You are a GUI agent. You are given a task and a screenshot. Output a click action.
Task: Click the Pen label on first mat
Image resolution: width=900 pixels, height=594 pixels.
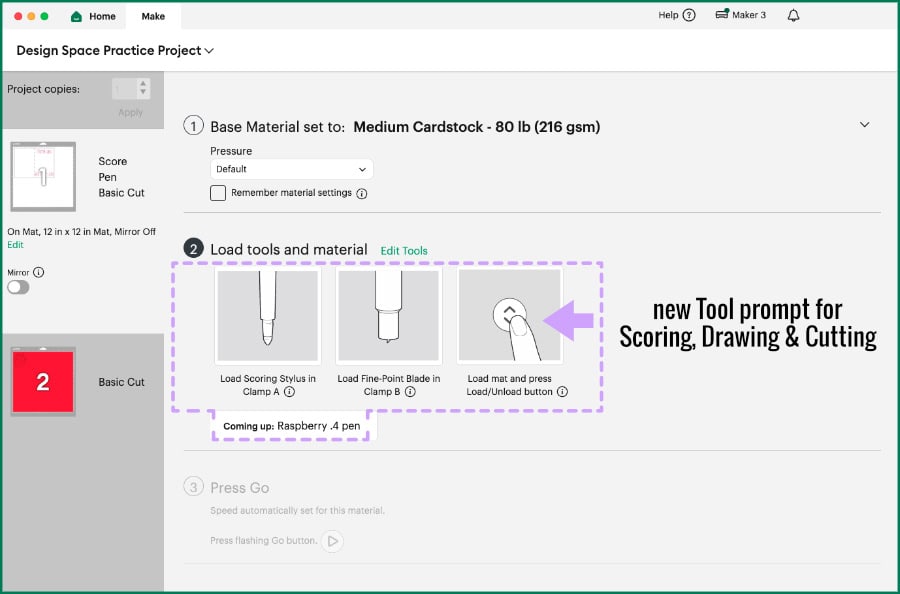coord(107,177)
